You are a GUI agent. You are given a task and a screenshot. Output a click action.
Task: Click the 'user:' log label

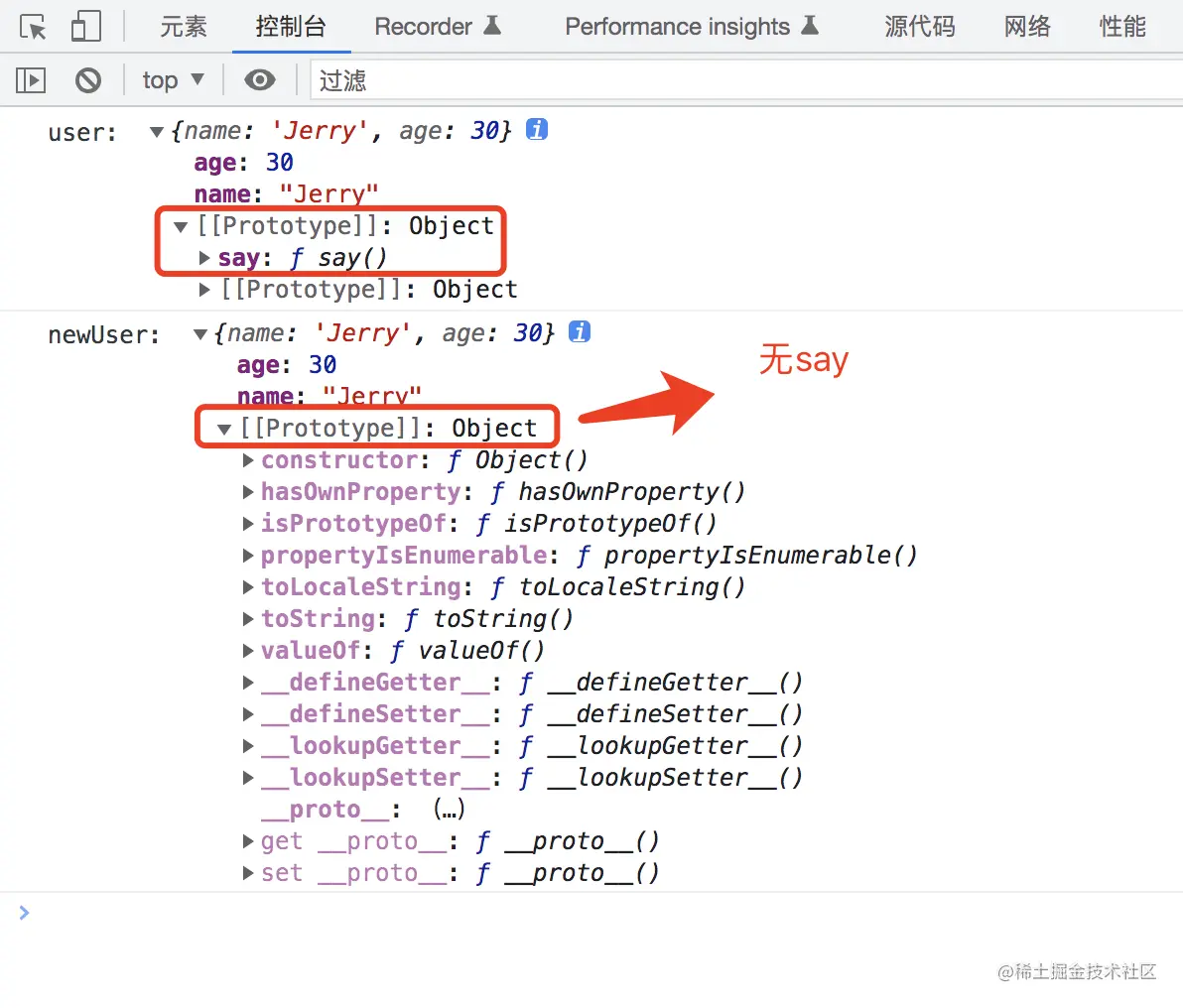tap(82, 133)
